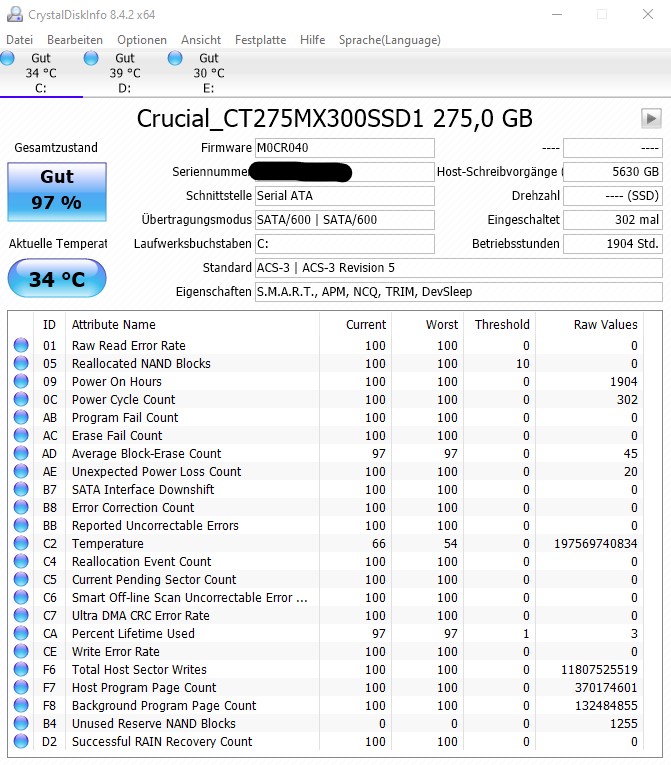Image resolution: width=671 pixels, height=765 pixels.
Task: Click the Laufwerksbuchstaben field C:
Action: click(x=345, y=243)
